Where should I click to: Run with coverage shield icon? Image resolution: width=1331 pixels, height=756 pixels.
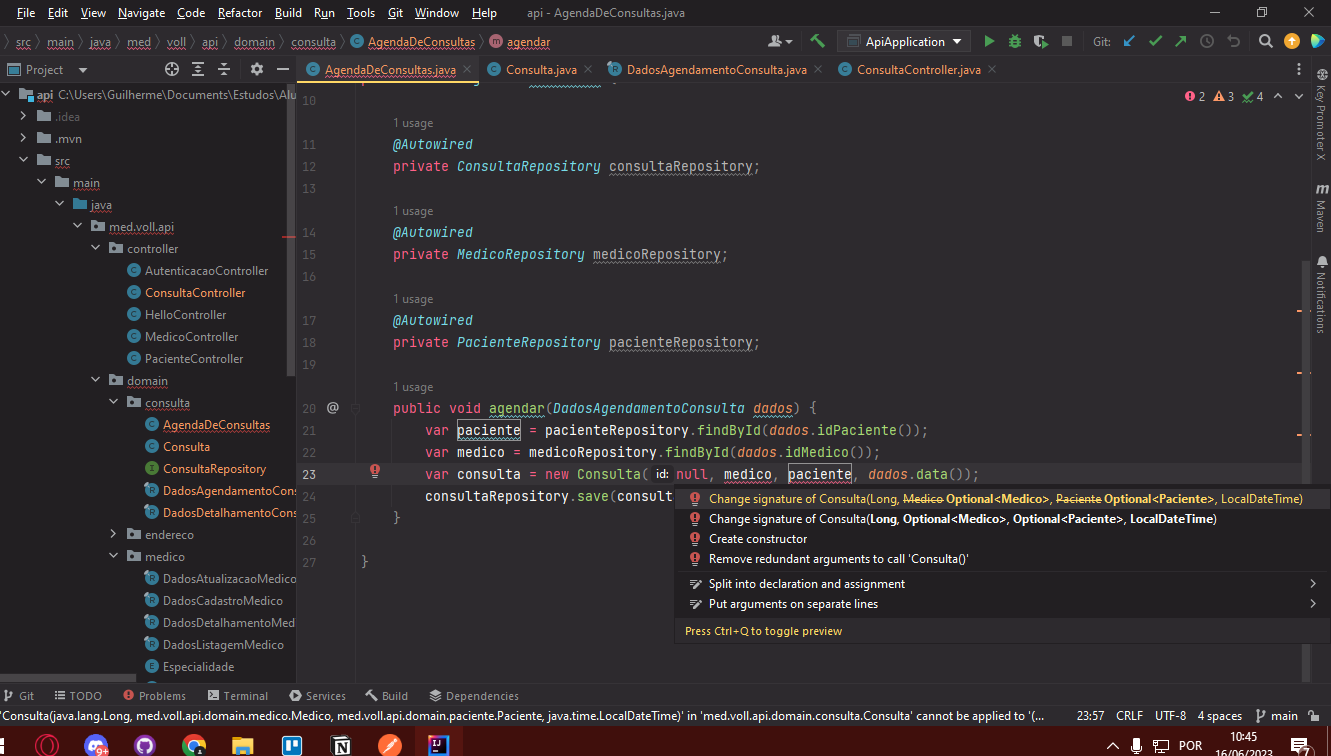tap(1041, 41)
